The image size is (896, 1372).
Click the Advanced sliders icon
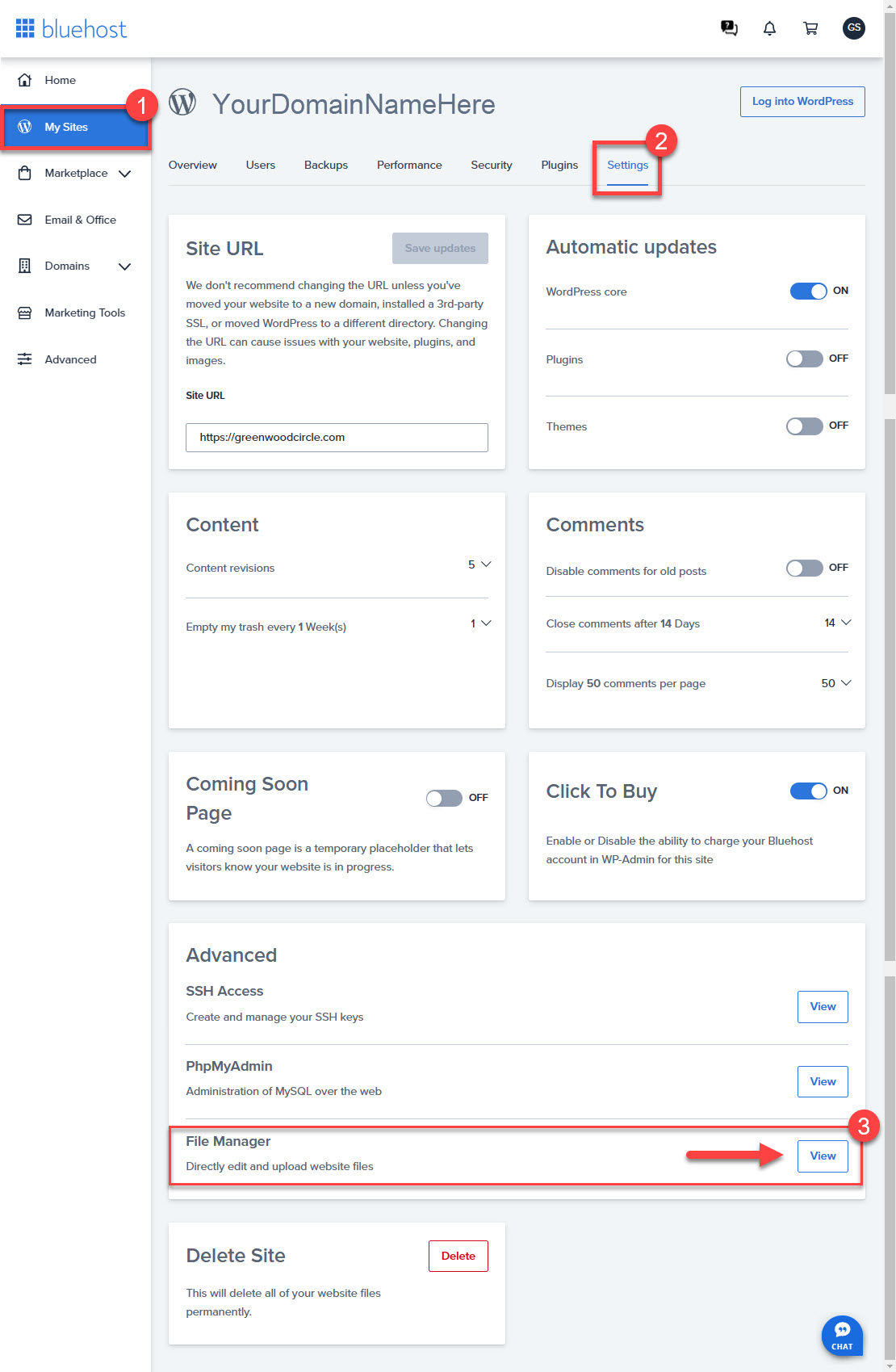click(25, 359)
